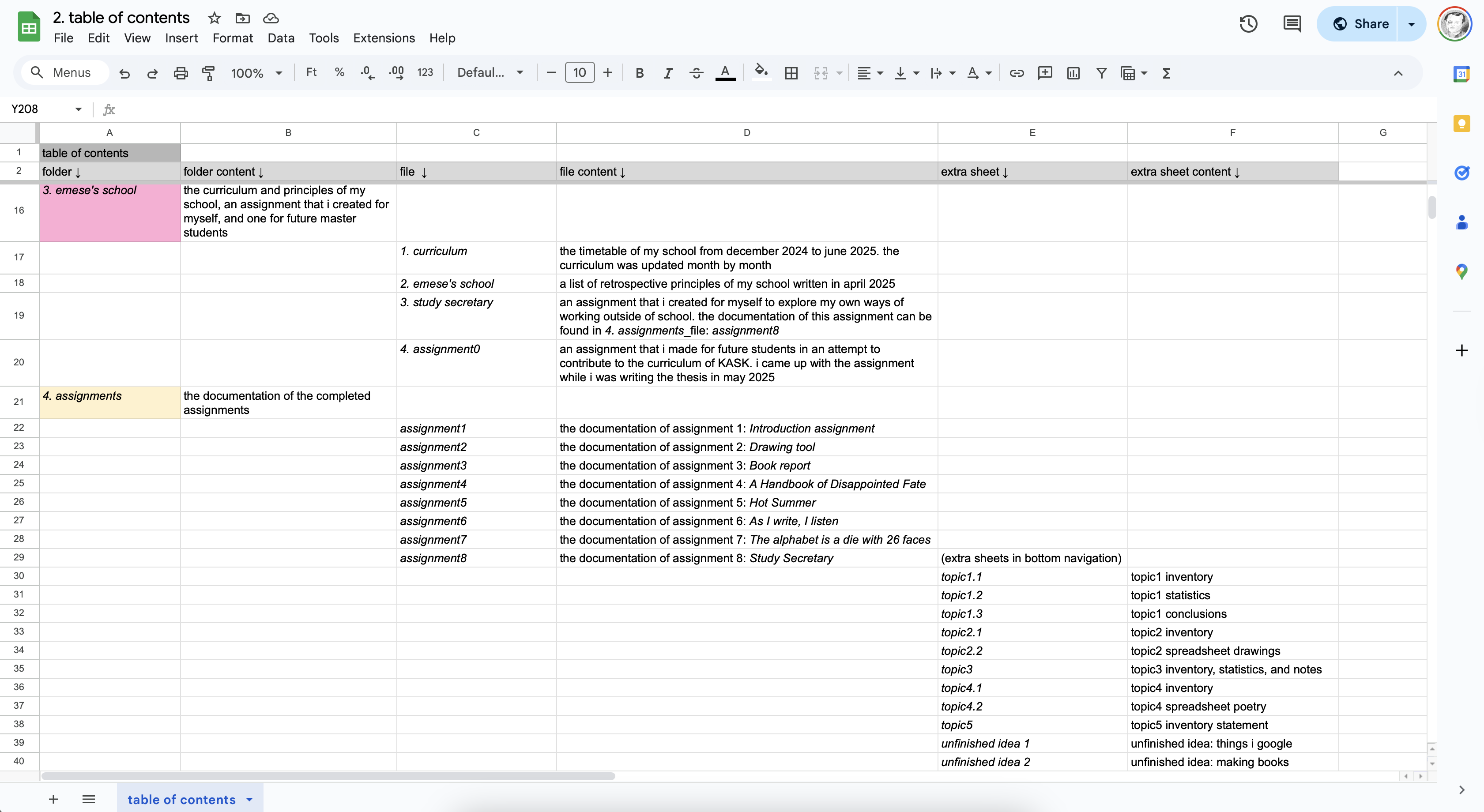Open version history clock icon
This screenshot has height=812, width=1484.
[x=1248, y=24]
